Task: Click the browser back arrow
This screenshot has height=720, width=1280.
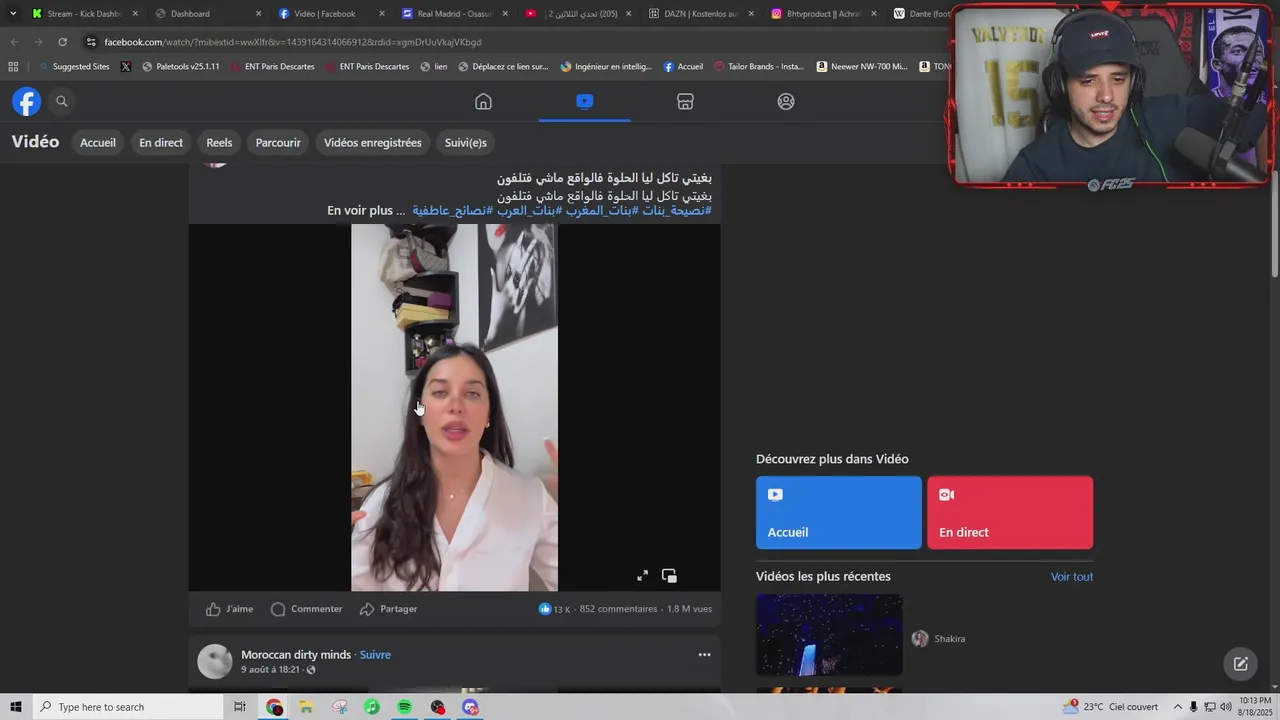Action: pos(14,42)
